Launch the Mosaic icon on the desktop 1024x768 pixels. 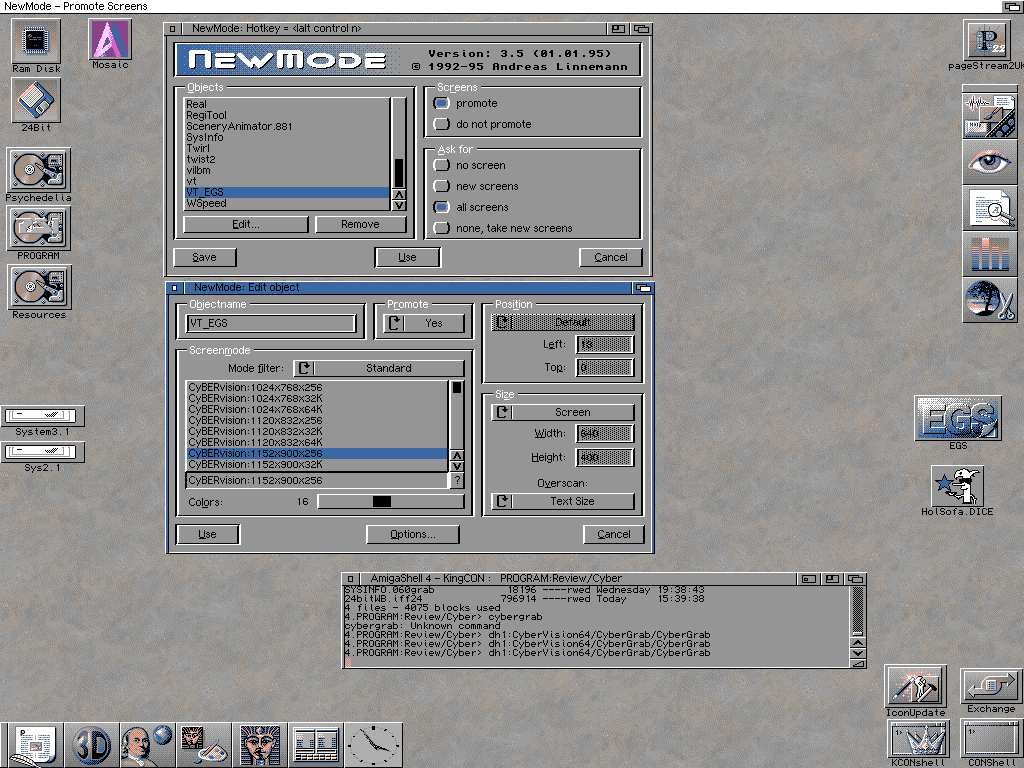point(110,39)
